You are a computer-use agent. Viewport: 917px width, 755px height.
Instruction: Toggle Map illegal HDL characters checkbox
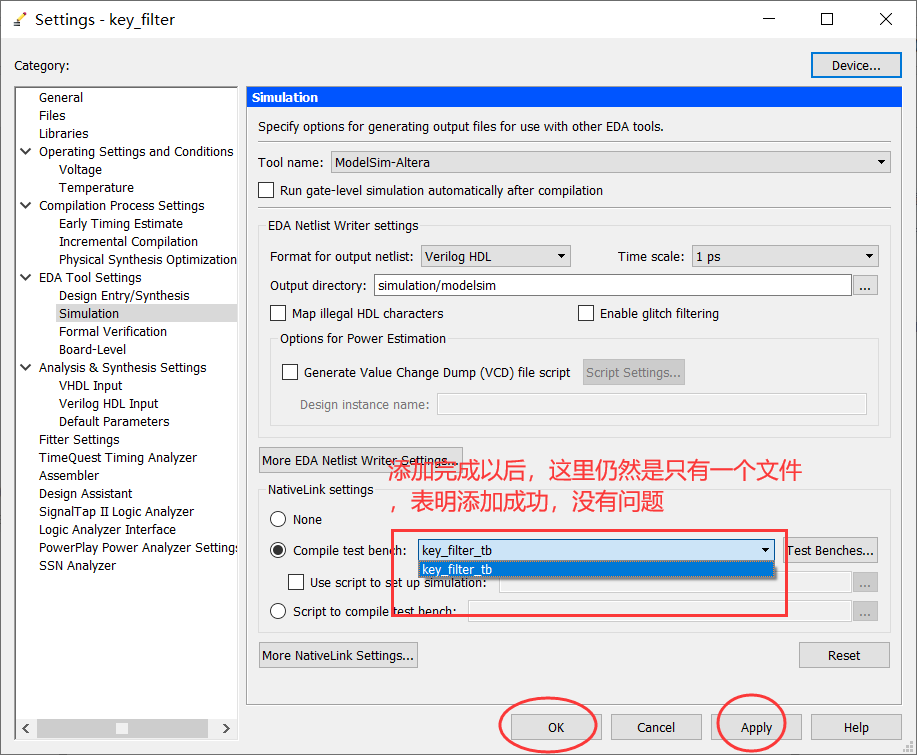(x=278, y=313)
